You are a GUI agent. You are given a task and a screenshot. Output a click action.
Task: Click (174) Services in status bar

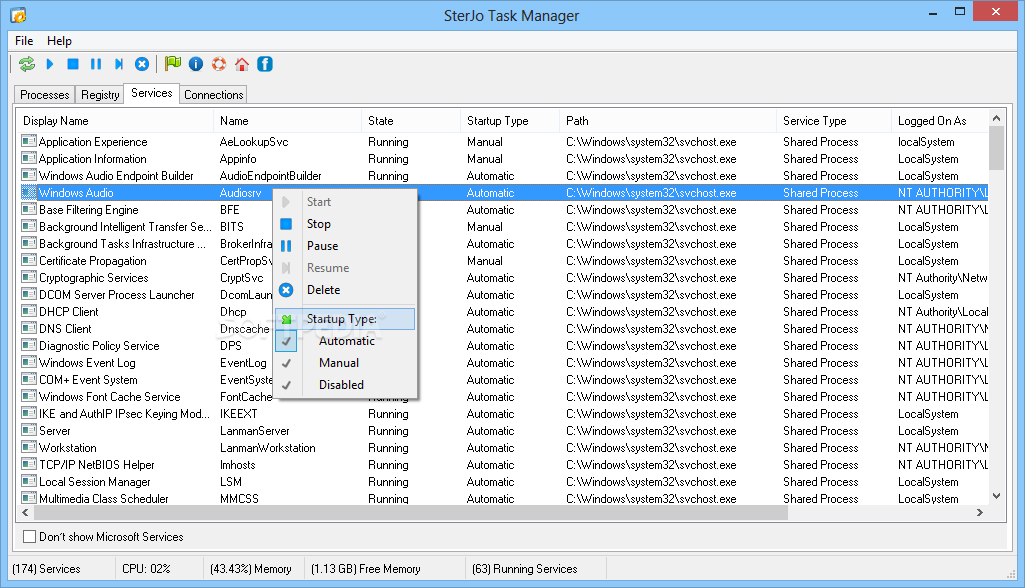coord(46,568)
